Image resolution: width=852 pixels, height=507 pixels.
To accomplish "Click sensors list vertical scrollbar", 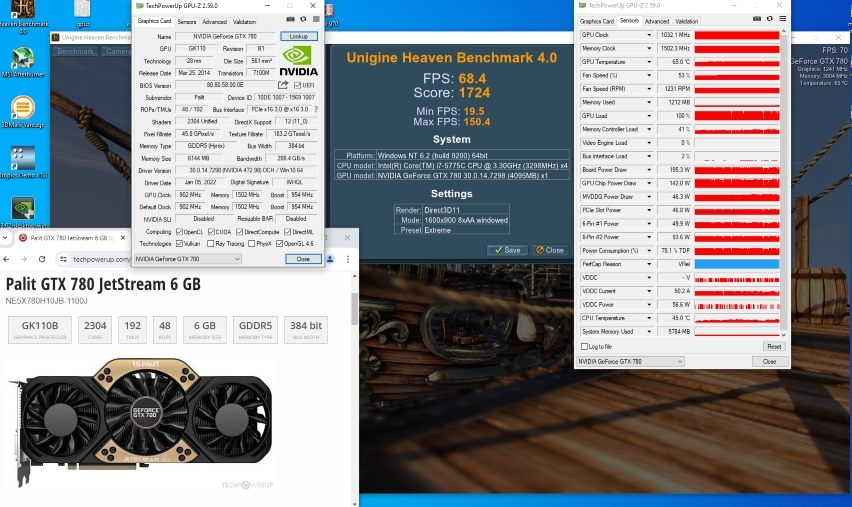I will tap(783, 183).
